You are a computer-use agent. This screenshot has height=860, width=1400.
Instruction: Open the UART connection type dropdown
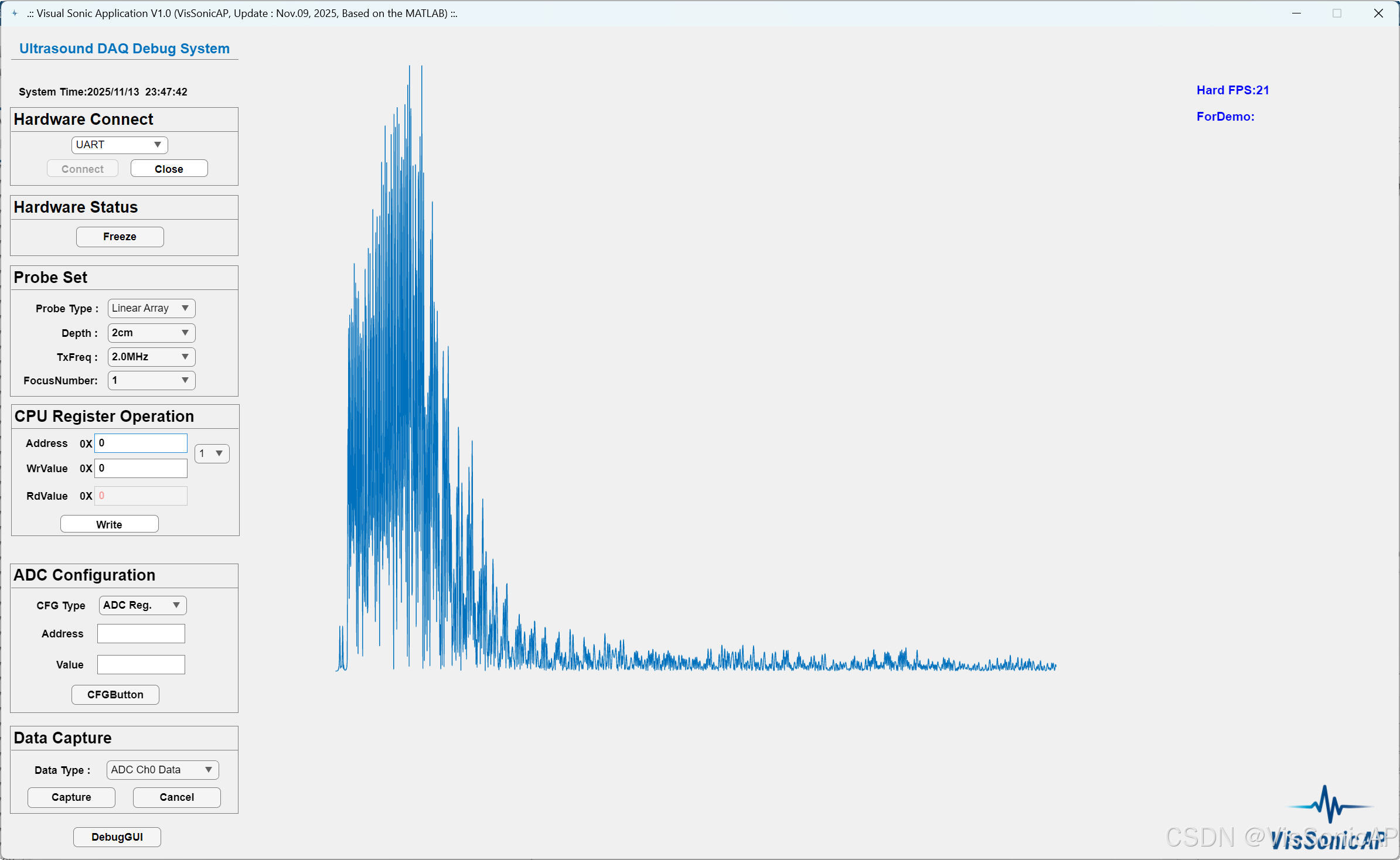(x=120, y=145)
